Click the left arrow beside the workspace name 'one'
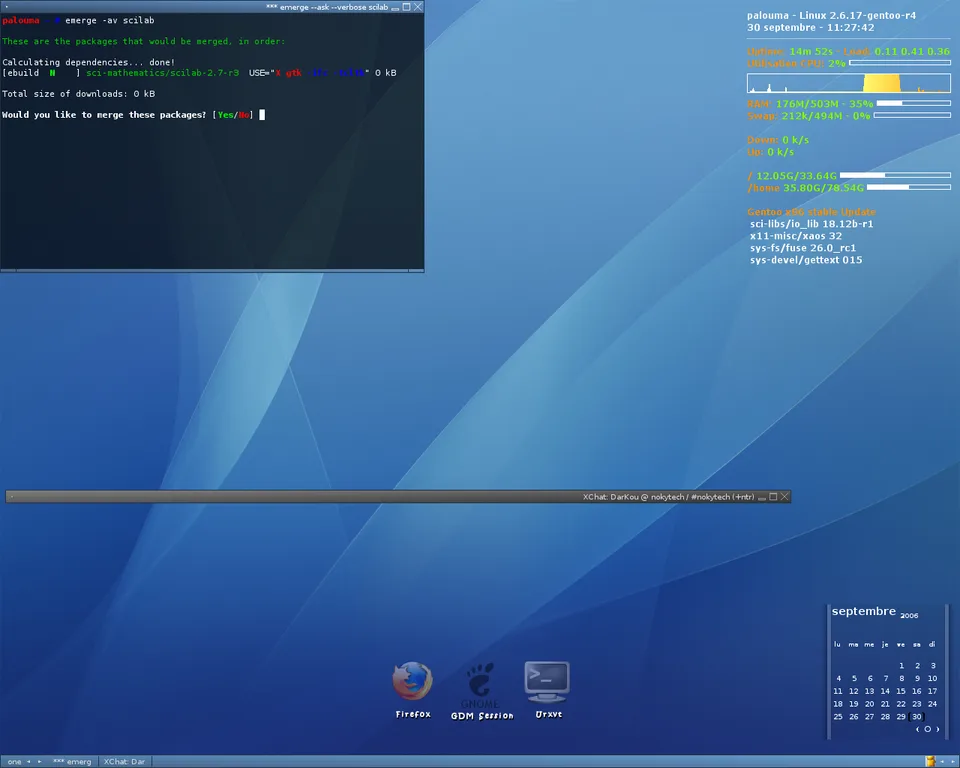Image resolution: width=960 pixels, height=768 pixels. (28, 761)
